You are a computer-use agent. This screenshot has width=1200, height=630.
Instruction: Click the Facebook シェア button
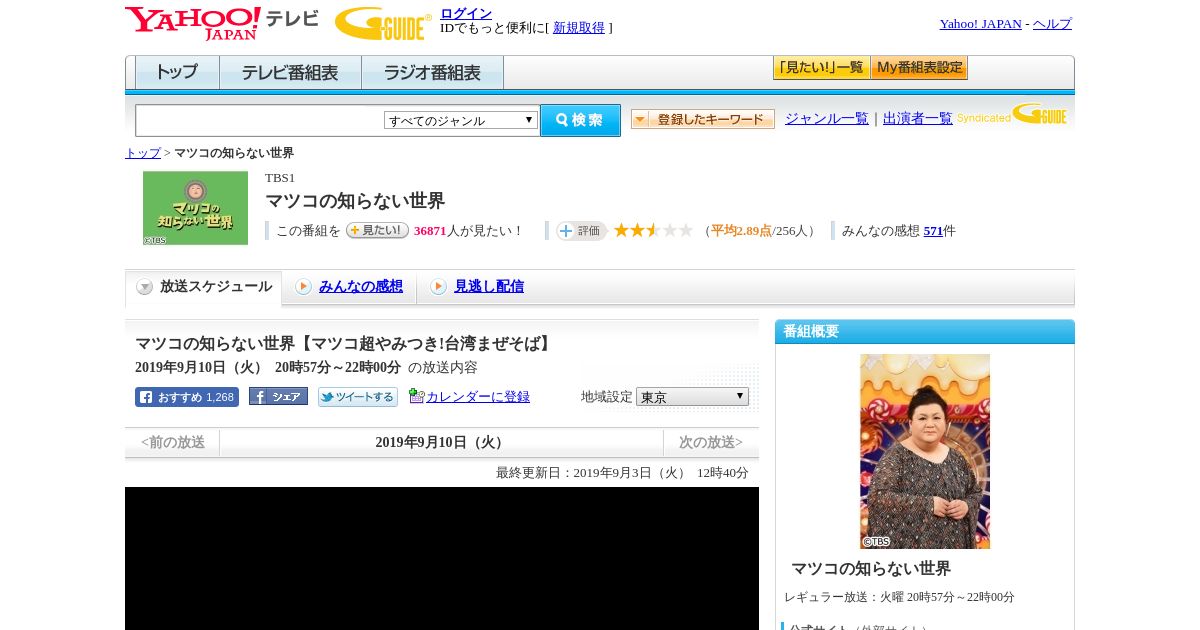[x=278, y=396]
